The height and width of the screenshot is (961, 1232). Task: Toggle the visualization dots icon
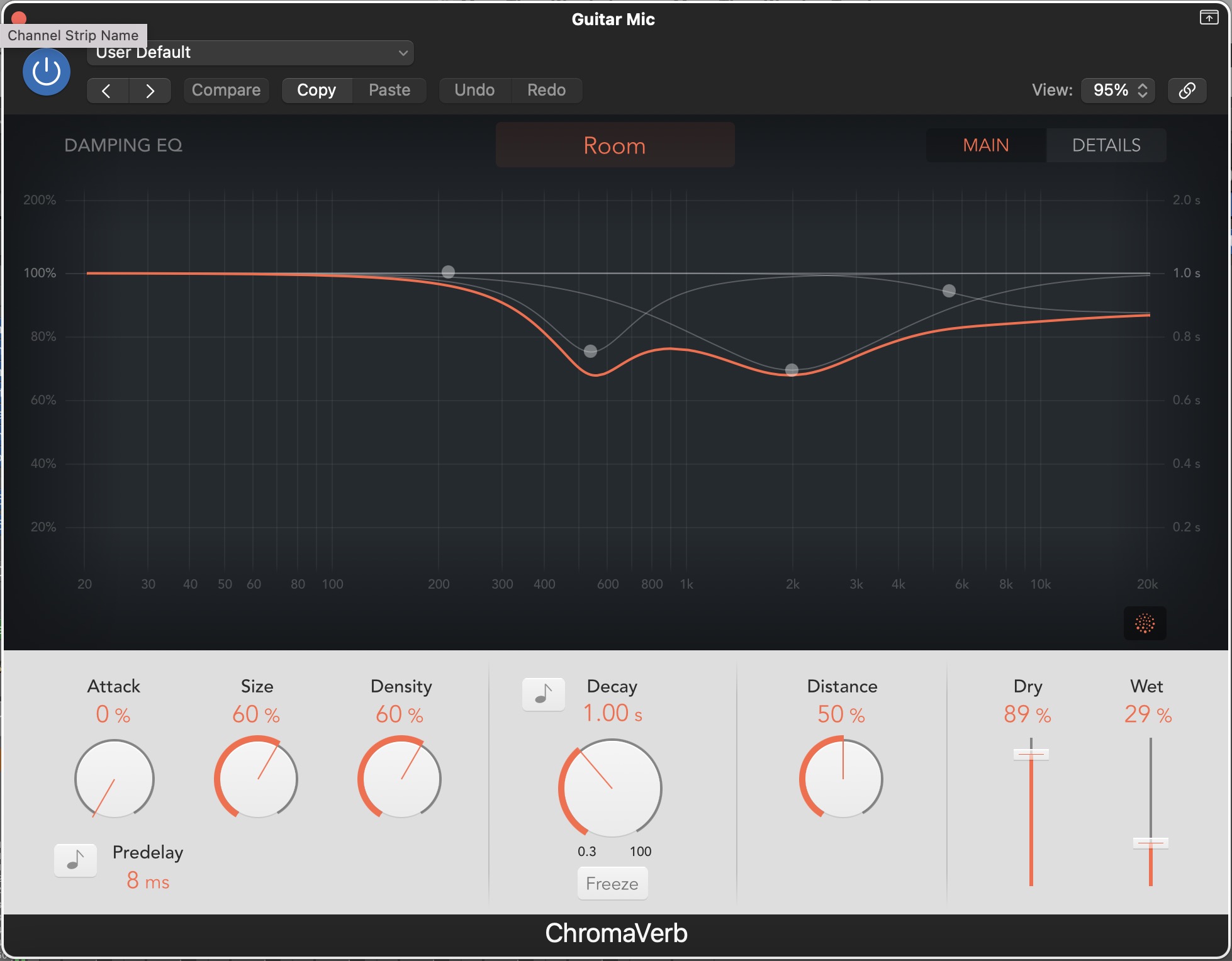point(1145,623)
